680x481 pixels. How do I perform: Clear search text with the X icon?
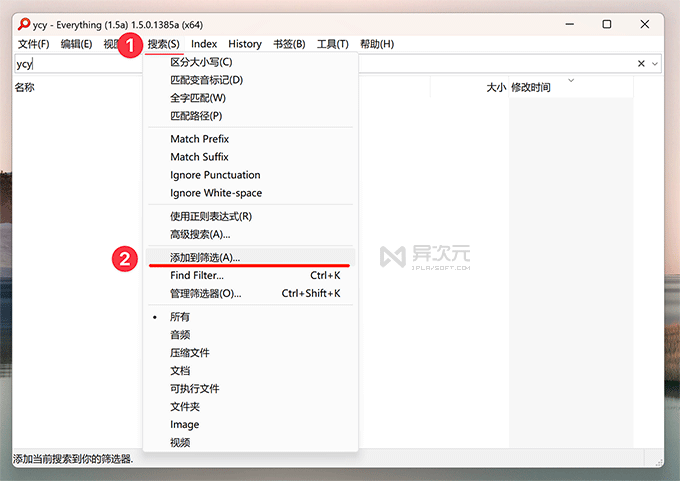(x=641, y=64)
